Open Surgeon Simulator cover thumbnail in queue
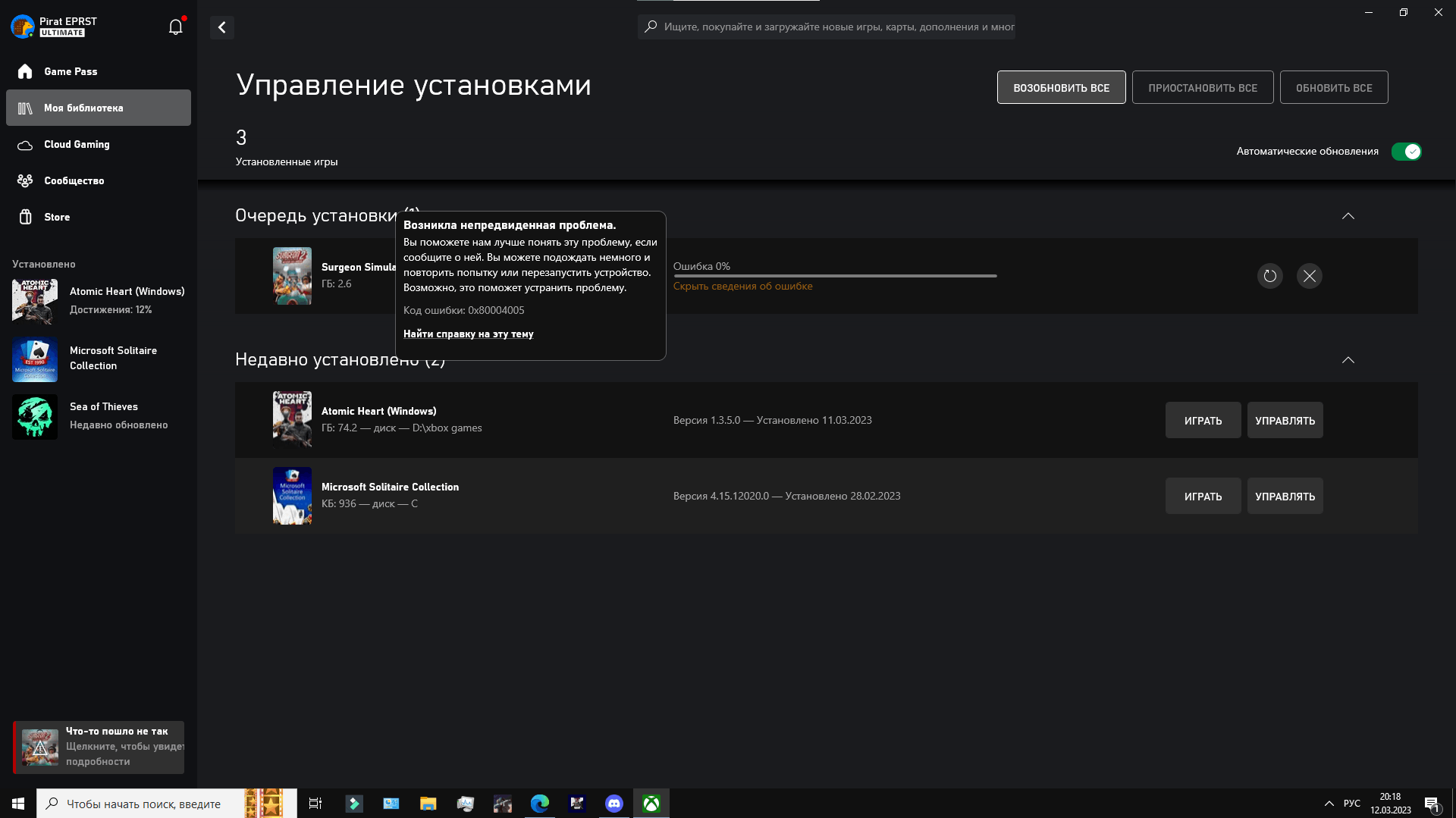 (x=292, y=276)
